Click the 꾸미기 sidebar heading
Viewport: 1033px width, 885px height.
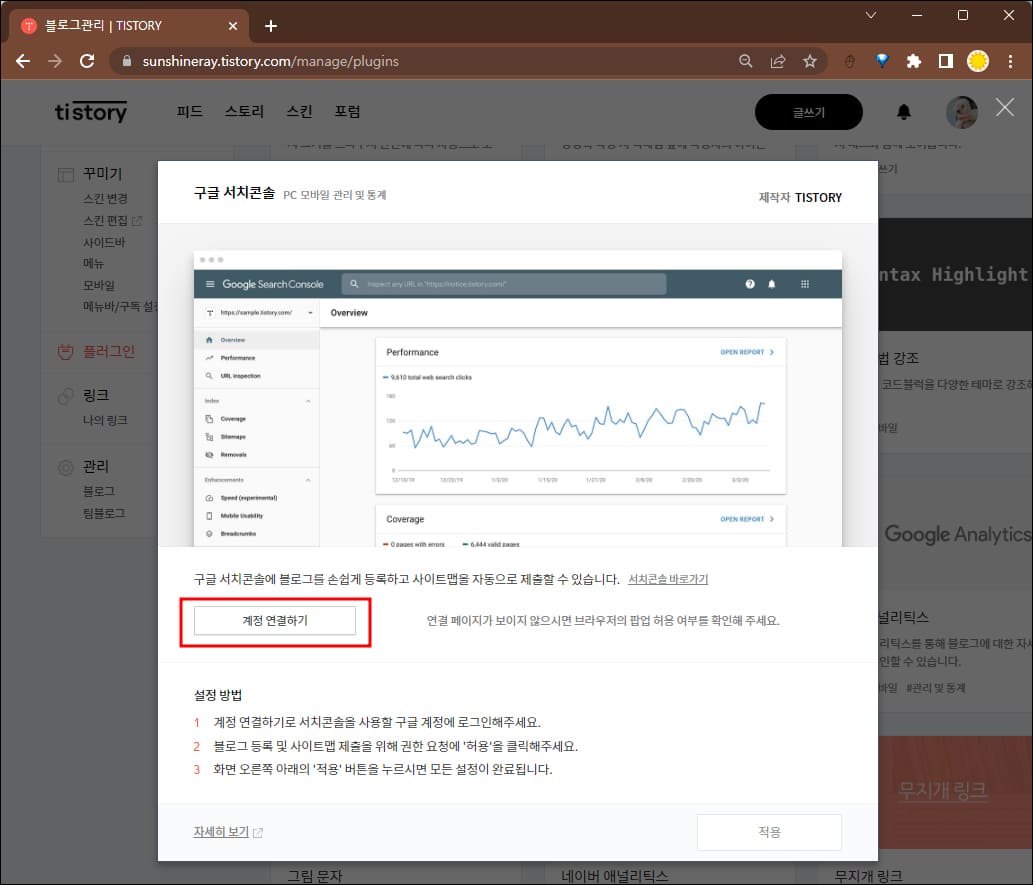tap(102, 173)
